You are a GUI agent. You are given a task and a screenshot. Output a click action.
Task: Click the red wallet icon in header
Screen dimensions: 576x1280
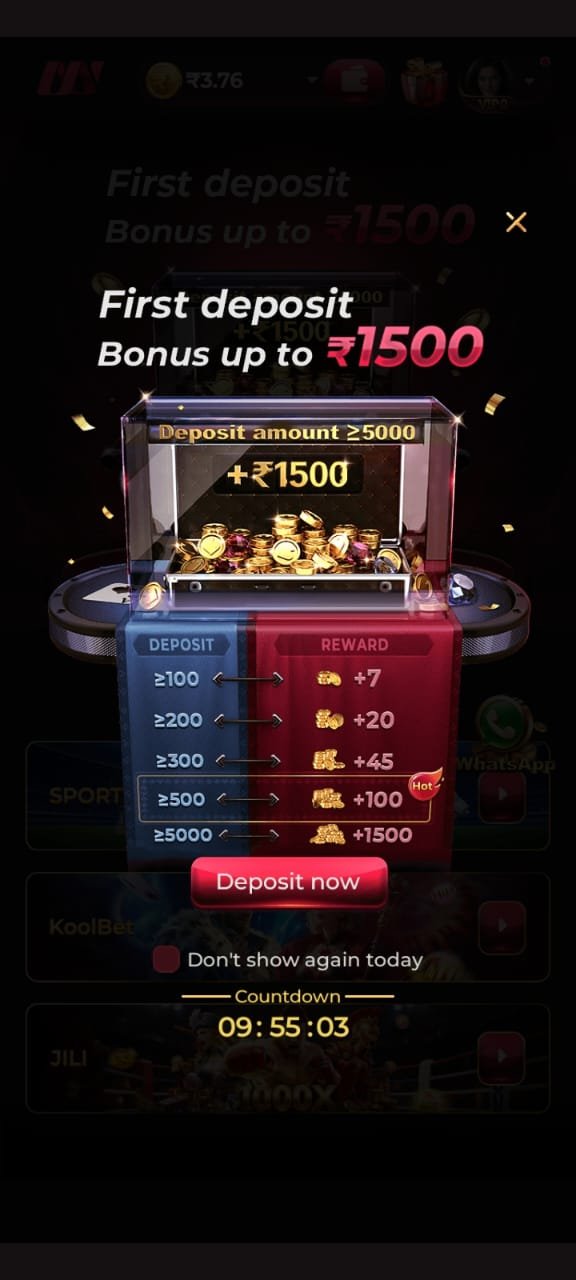coord(355,82)
